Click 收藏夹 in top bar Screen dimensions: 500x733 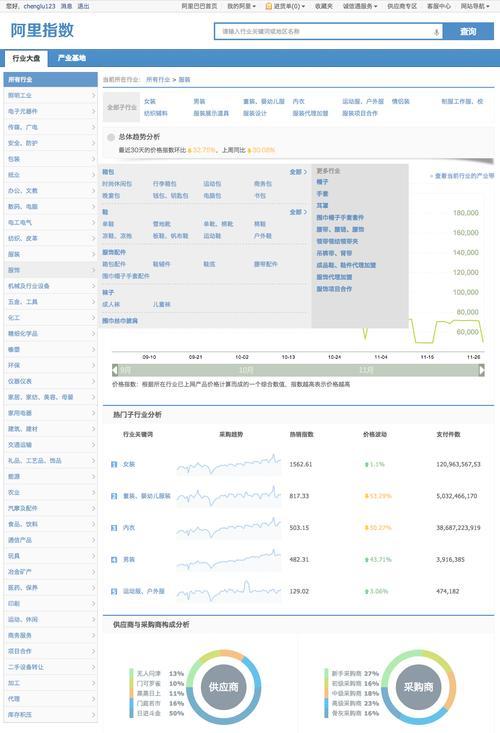(324, 6)
